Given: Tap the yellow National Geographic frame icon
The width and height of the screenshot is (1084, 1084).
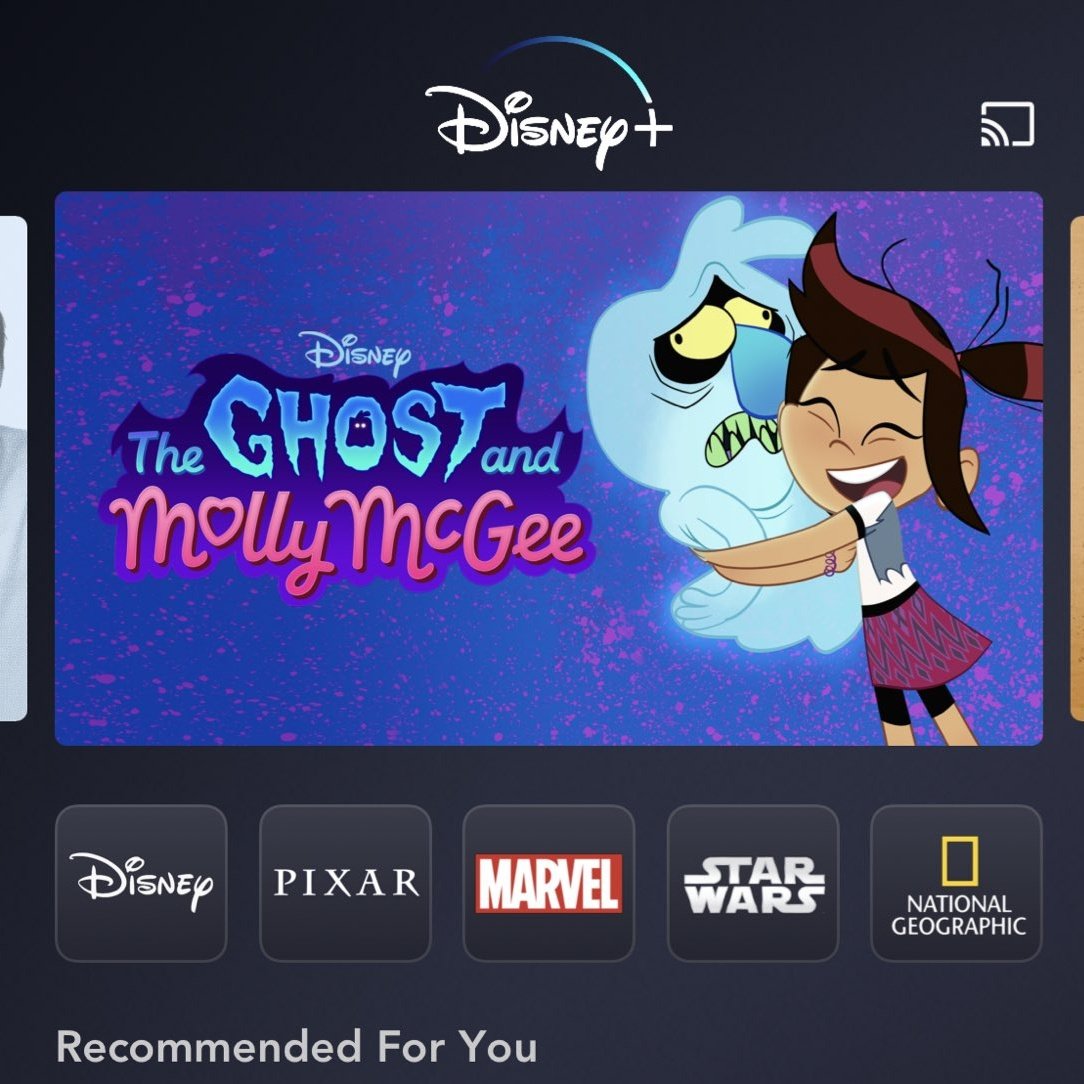Looking at the screenshot, I should (x=960, y=861).
